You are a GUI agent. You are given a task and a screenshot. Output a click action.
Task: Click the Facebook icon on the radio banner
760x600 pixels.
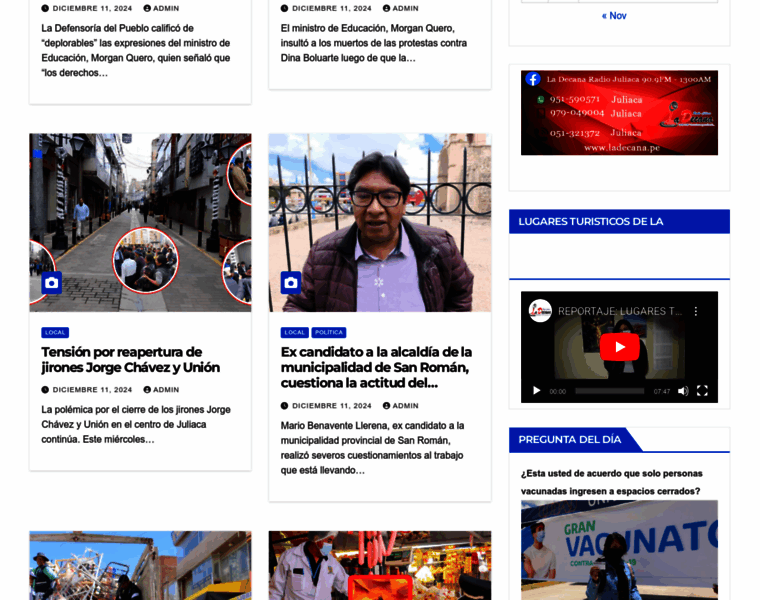(533, 79)
